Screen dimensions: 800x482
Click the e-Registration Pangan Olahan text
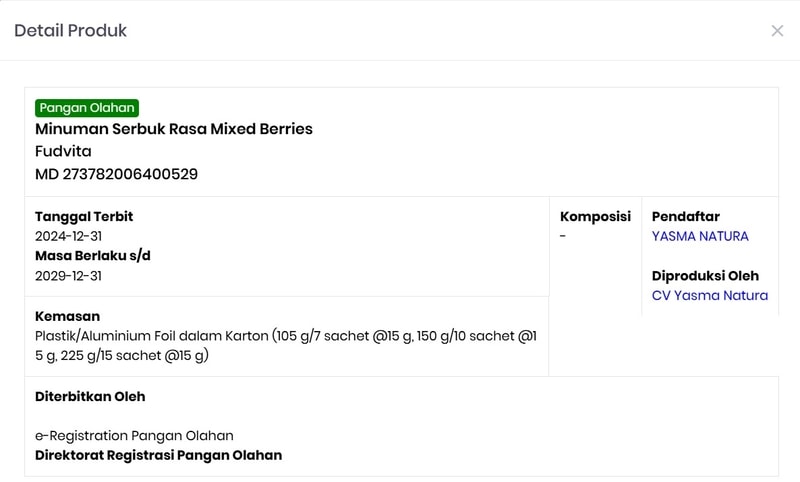click(134, 436)
